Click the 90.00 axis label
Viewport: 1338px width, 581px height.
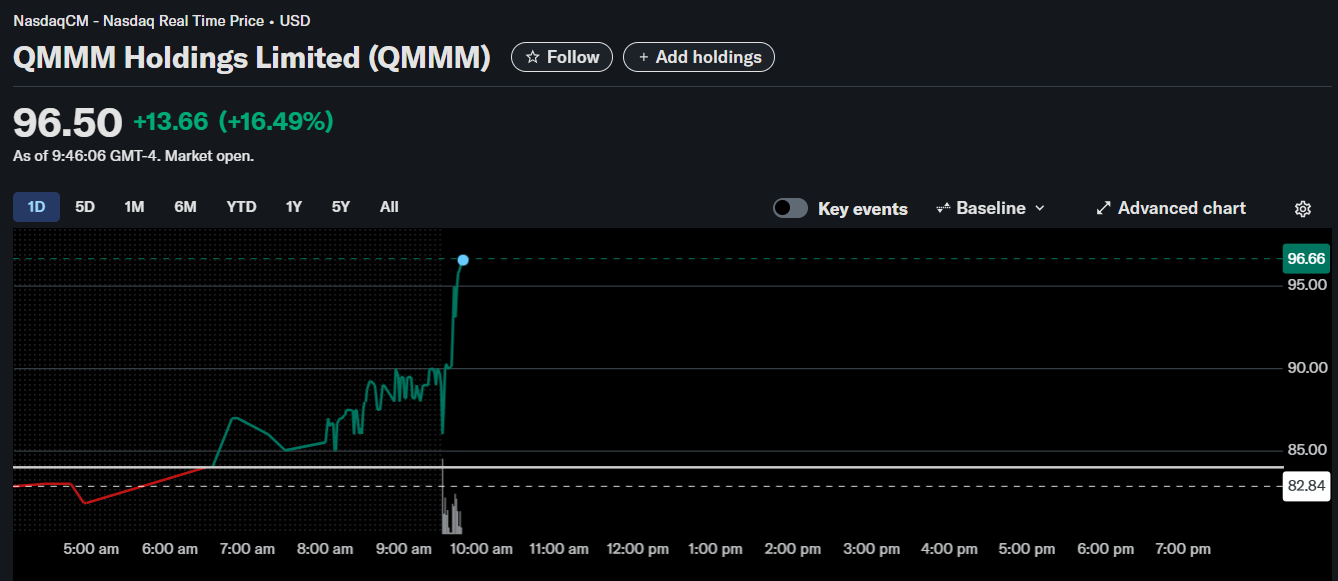click(x=1306, y=368)
